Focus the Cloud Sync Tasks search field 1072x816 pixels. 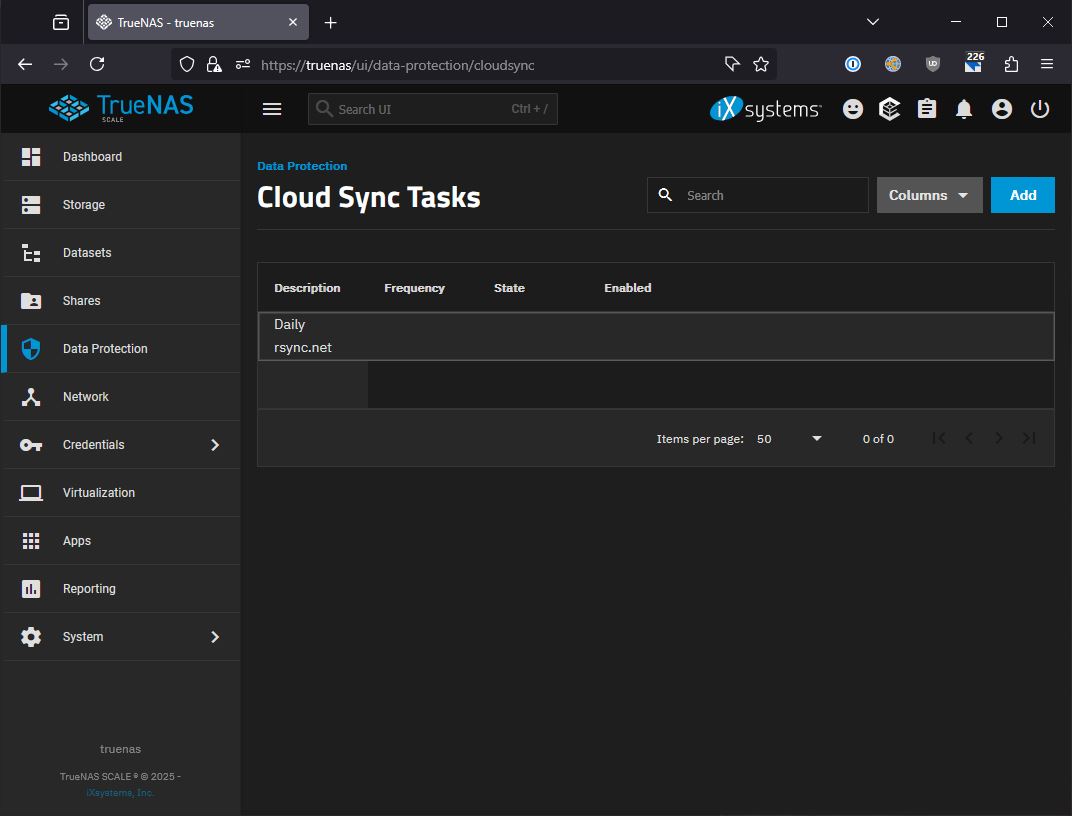click(758, 195)
